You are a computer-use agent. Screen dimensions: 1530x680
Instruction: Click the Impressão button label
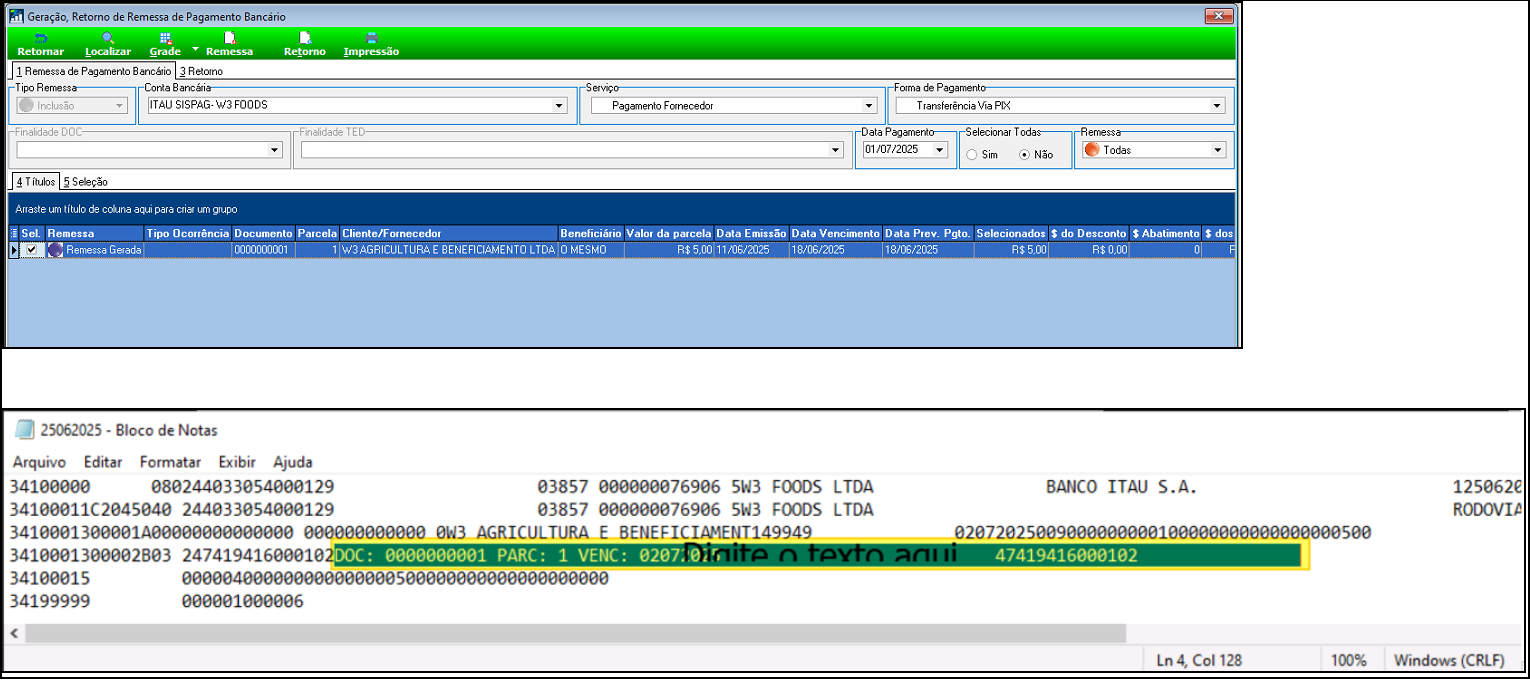[x=371, y=51]
